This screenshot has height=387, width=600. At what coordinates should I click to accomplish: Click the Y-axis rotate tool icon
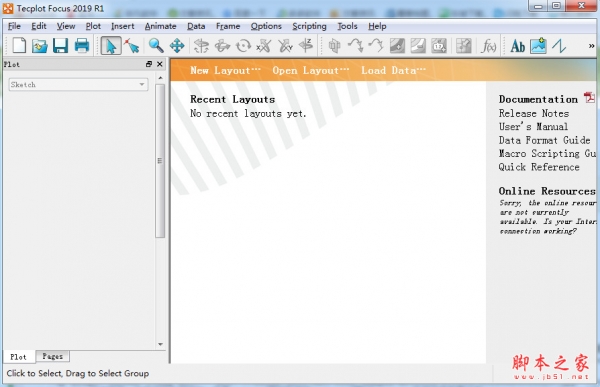[x=285, y=46]
